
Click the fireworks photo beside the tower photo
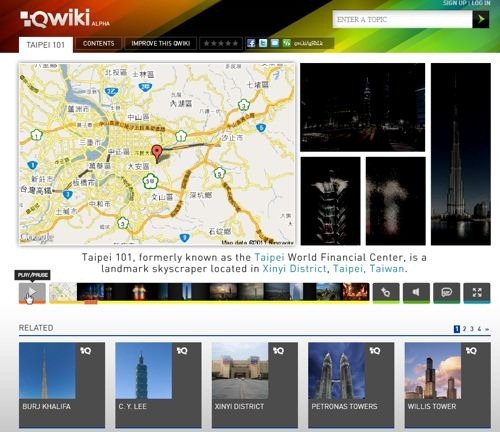(395, 201)
